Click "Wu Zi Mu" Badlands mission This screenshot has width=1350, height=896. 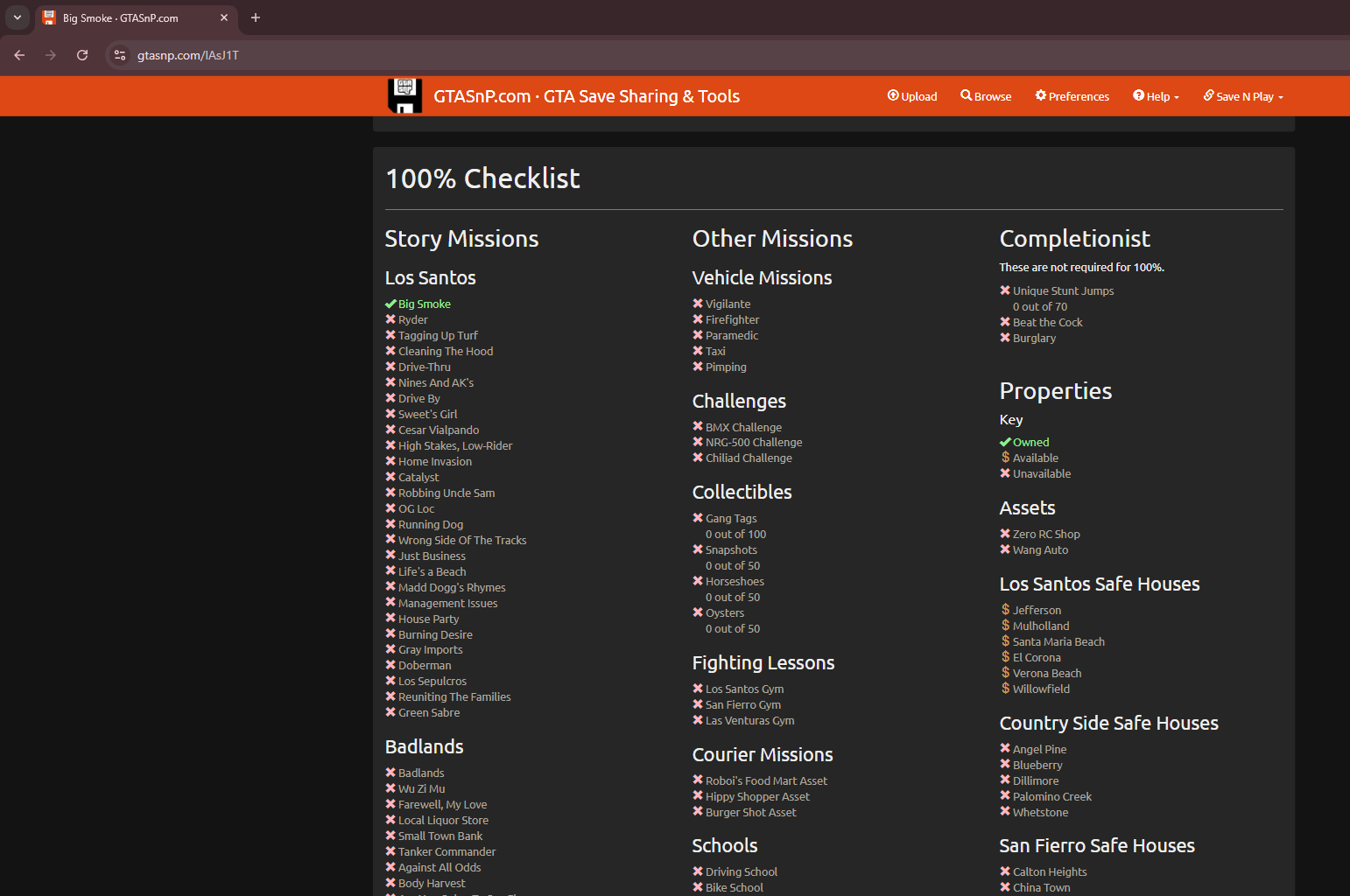(421, 788)
